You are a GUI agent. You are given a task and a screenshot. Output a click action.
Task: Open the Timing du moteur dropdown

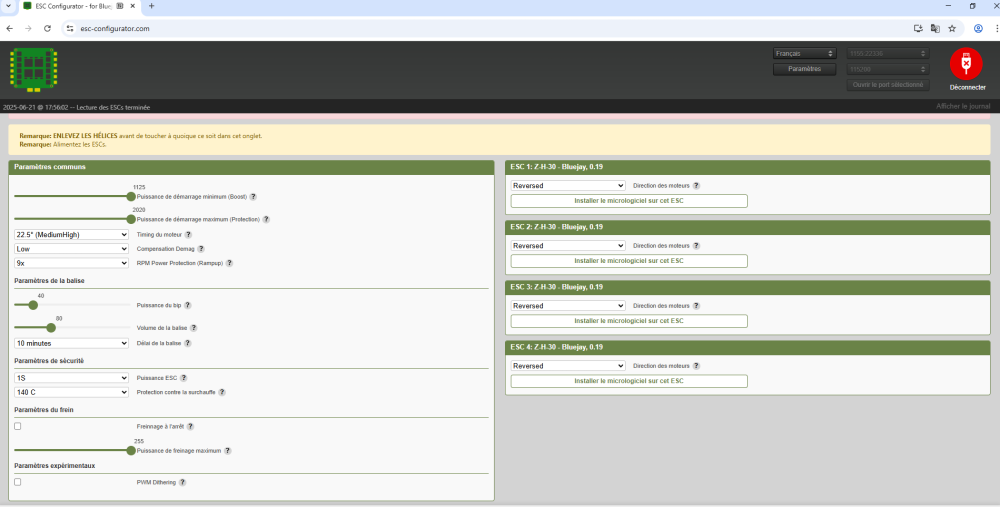tap(71, 234)
